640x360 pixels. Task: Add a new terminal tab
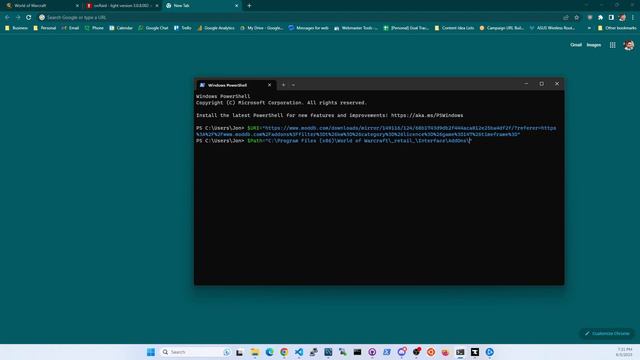[283, 85]
